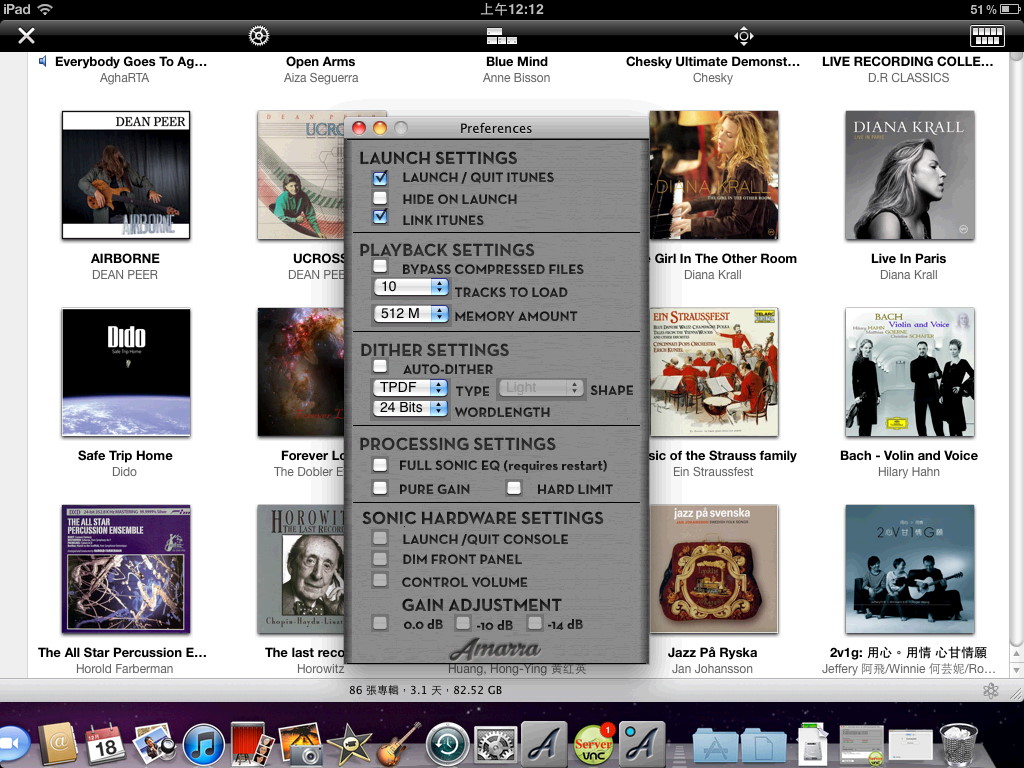Open iMovie star icon in the dock

click(349, 744)
